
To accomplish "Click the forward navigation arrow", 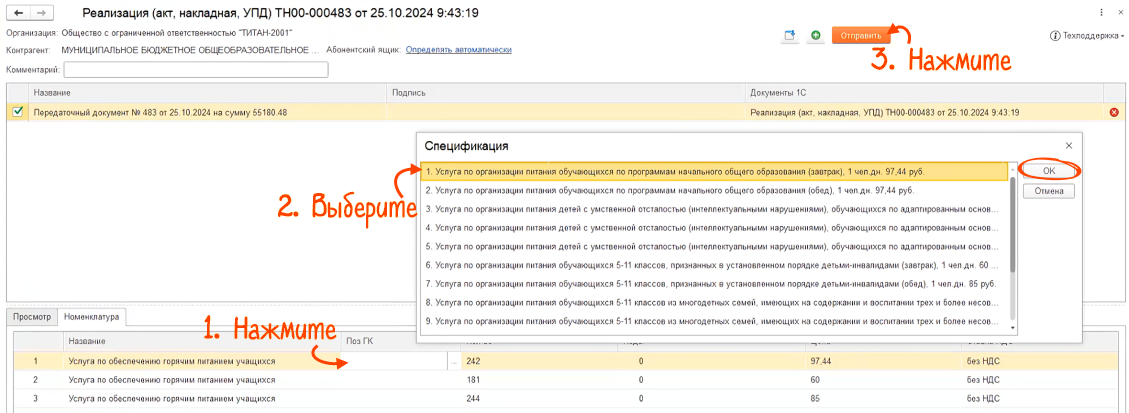I will pyautogui.click(x=42, y=12).
